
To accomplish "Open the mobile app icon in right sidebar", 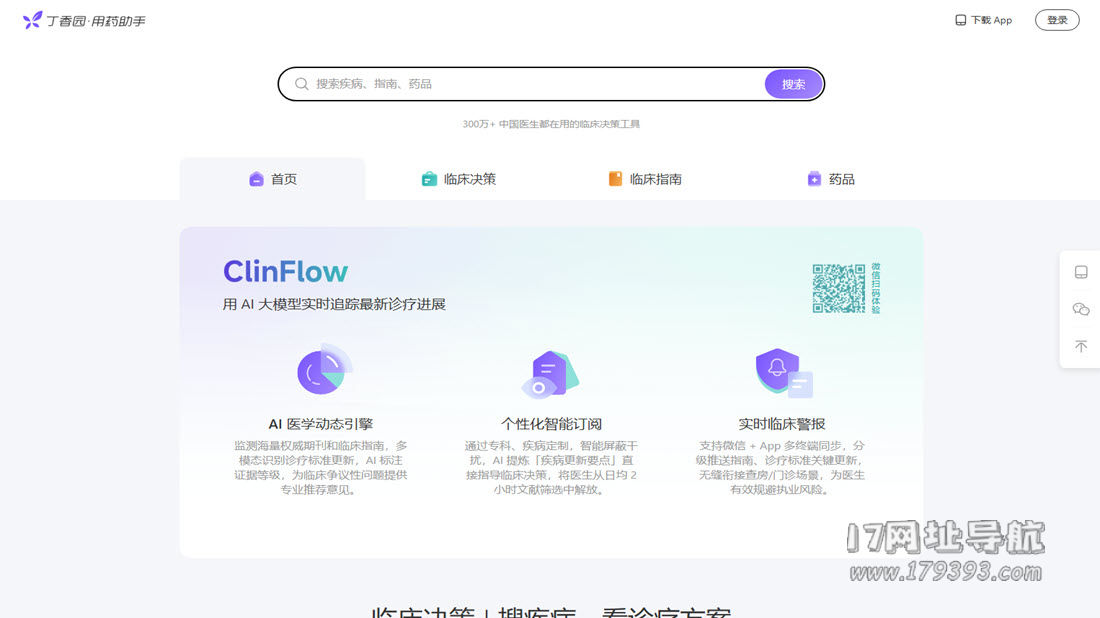I will coord(1080,273).
